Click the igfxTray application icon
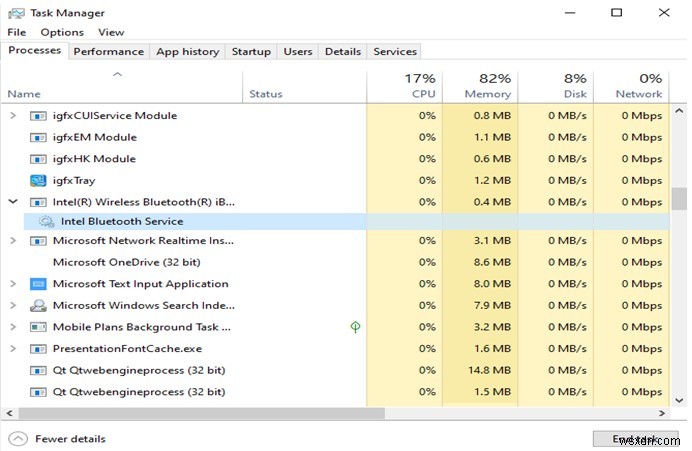 pyautogui.click(x=38, y=180)
